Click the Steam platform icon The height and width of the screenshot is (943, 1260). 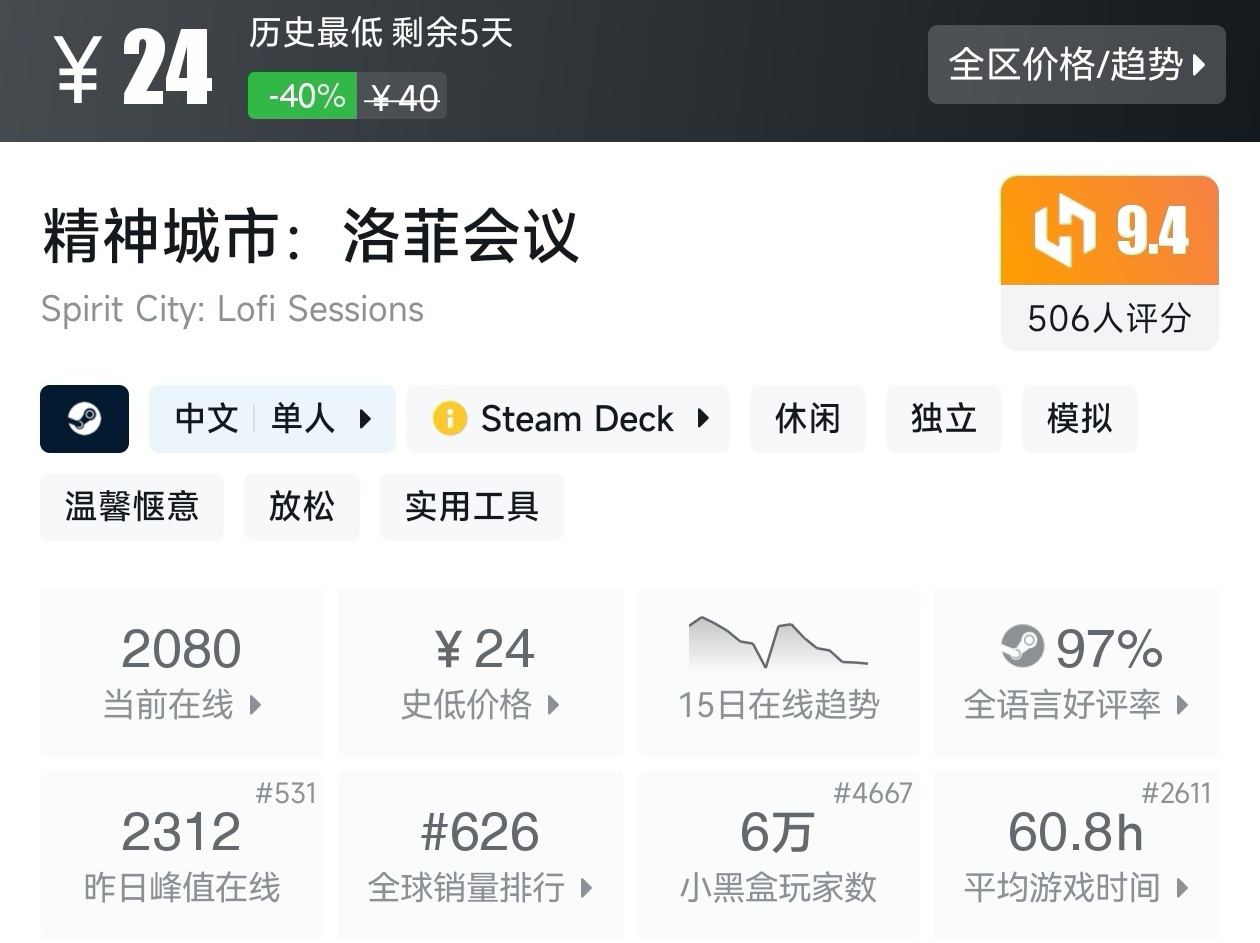pyautogui.click(x=84, y=419)
